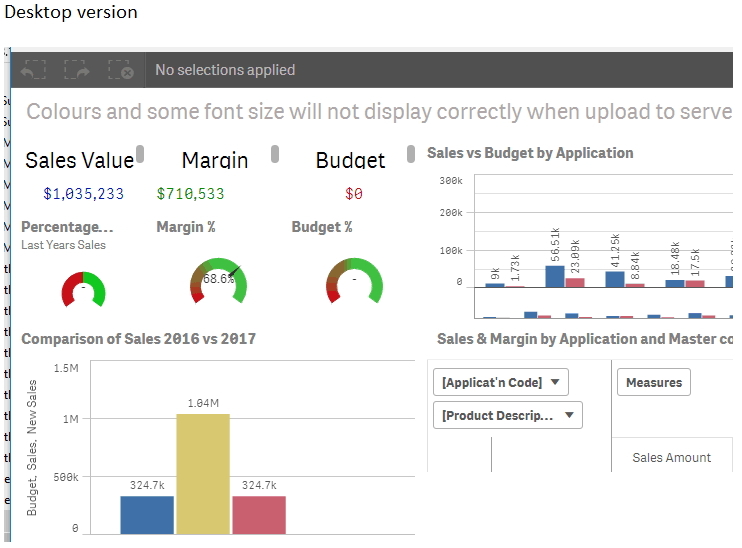
Task: Click the scroll handle beside Sales Value
Action: [140, 154]
